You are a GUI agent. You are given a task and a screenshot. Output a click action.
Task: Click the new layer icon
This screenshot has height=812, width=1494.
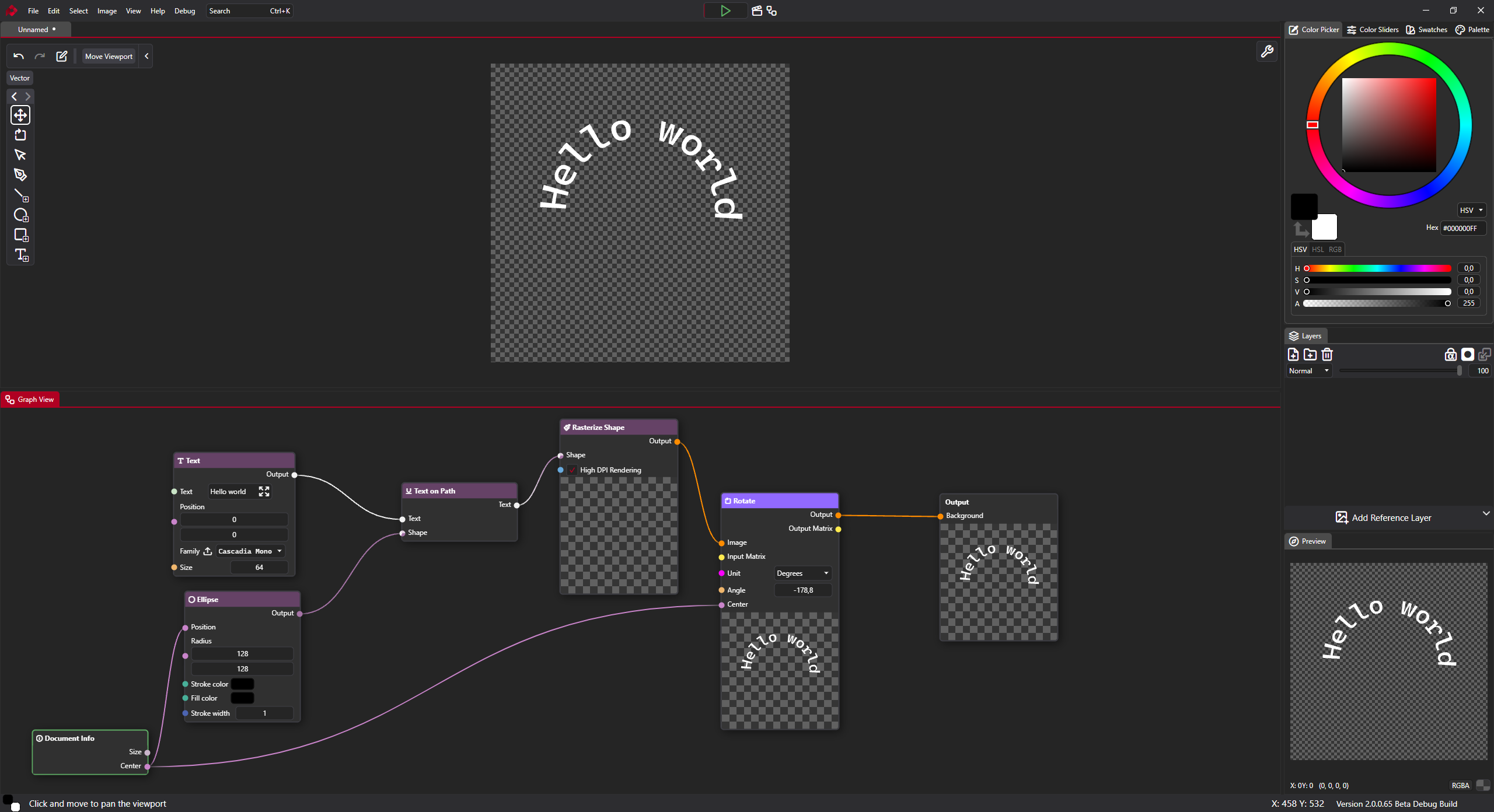point(1293,354)
